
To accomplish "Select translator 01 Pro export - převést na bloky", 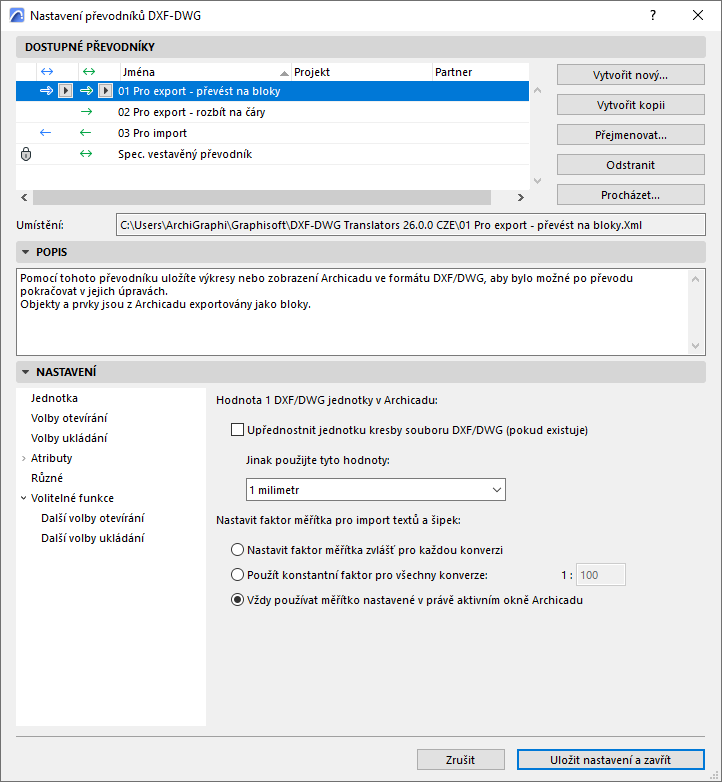I will (272, 91).
